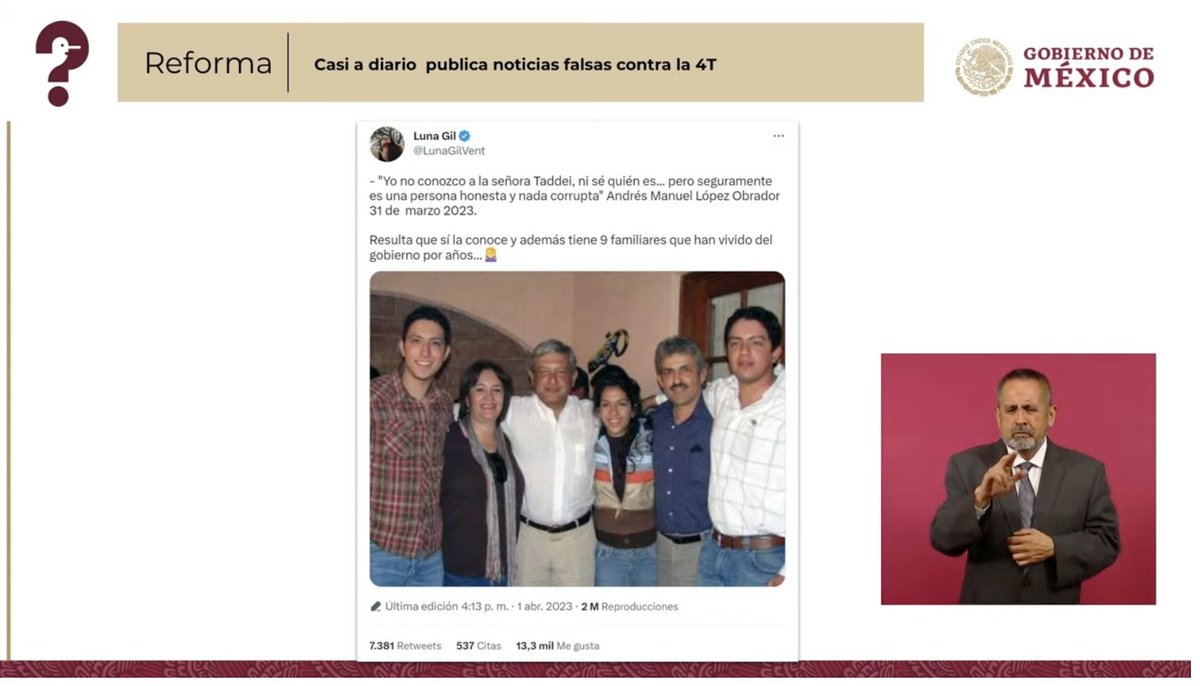Click the tweet text quoting López Obrador
The width and height of the screenshot is (1200, 686).
coord(574,196)
